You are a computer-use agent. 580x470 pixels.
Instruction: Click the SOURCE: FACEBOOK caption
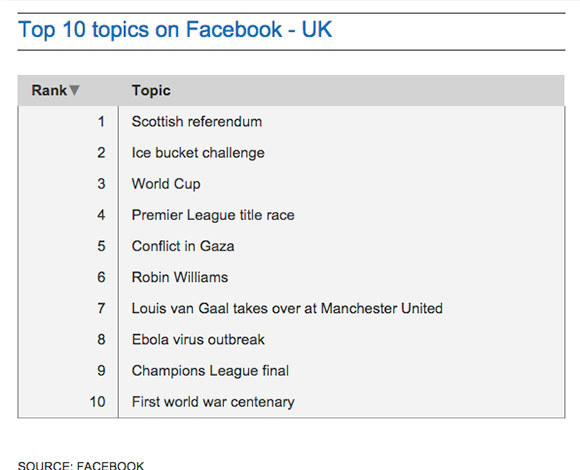click(x=81, y=465)
